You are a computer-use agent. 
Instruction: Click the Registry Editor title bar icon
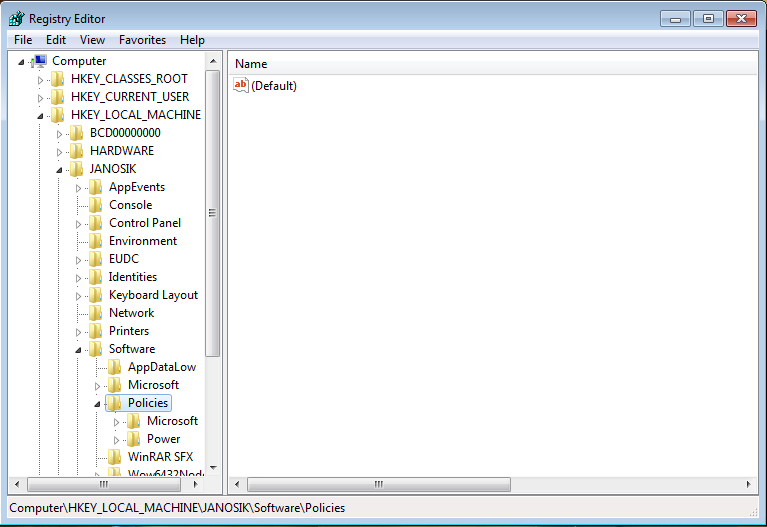(17, 19)
